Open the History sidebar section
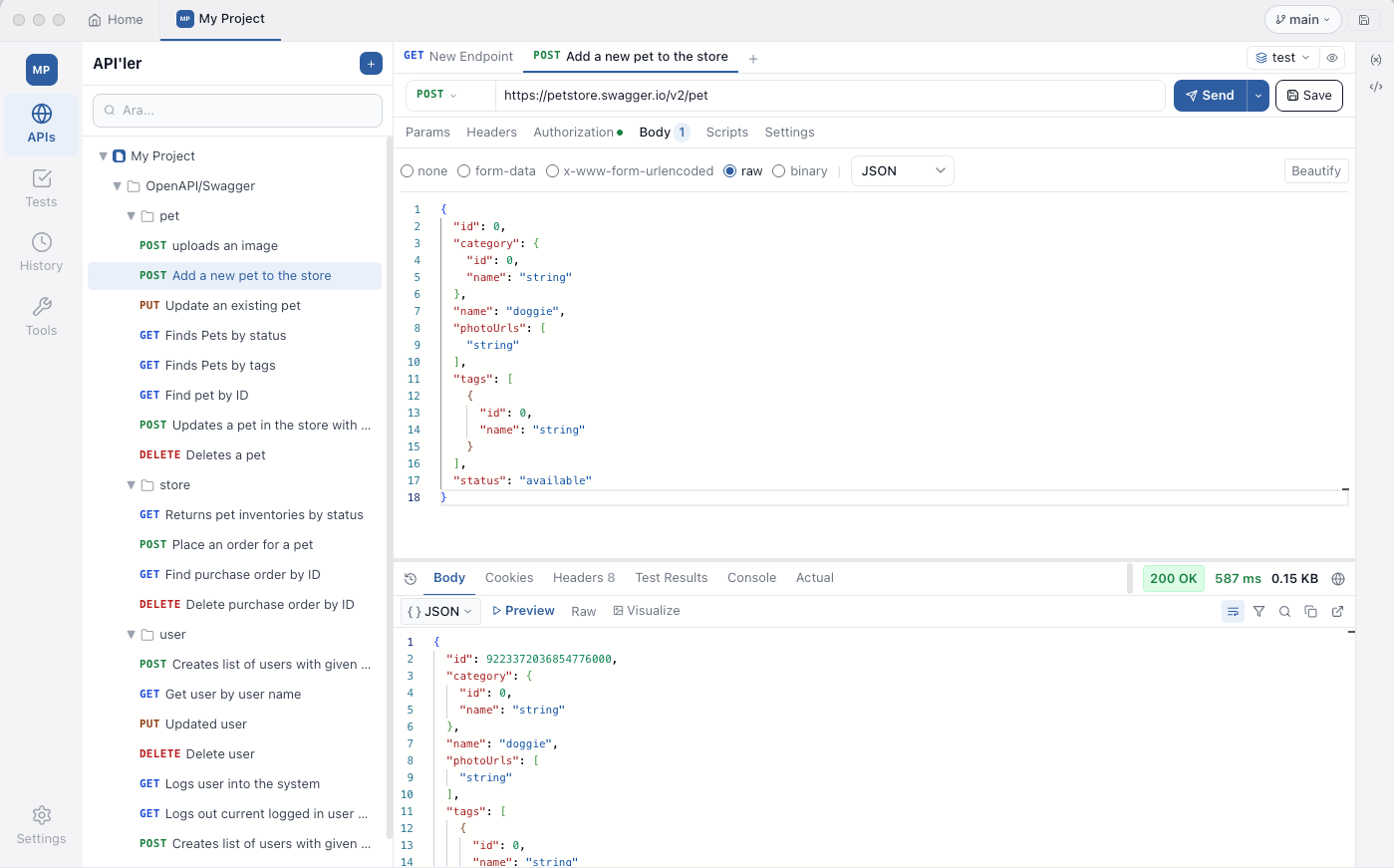Image resolution: width=1394 pixels, height=868 pixels. click(x=41, y=252)
